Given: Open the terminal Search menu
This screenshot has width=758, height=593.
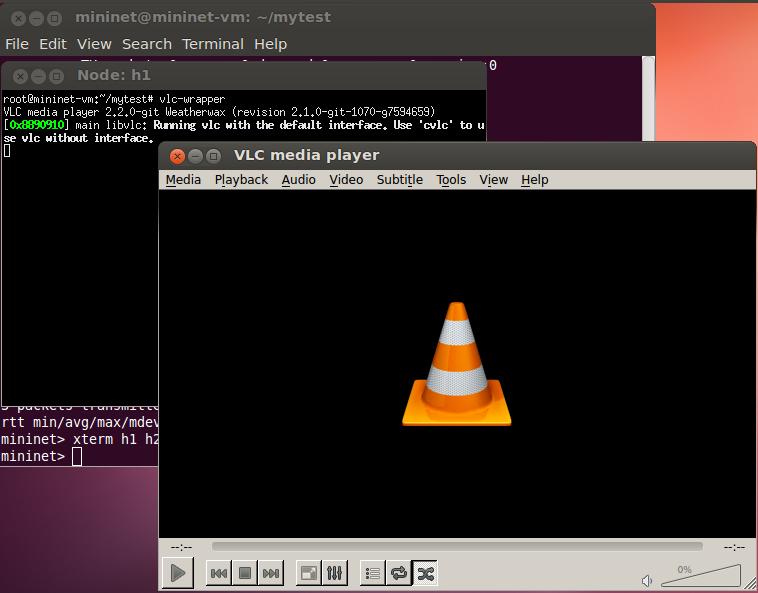Looking at the screenshot, I should [147, 44].
